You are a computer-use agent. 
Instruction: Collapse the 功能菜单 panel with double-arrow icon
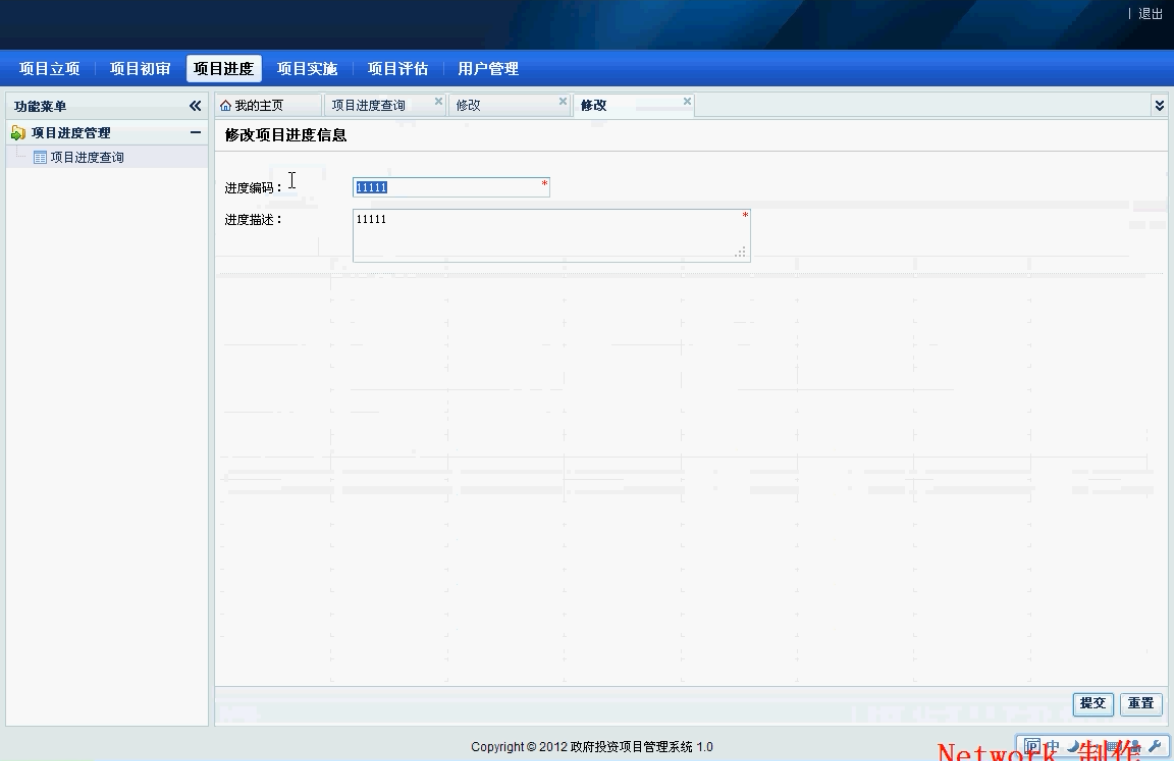(195, 106)
